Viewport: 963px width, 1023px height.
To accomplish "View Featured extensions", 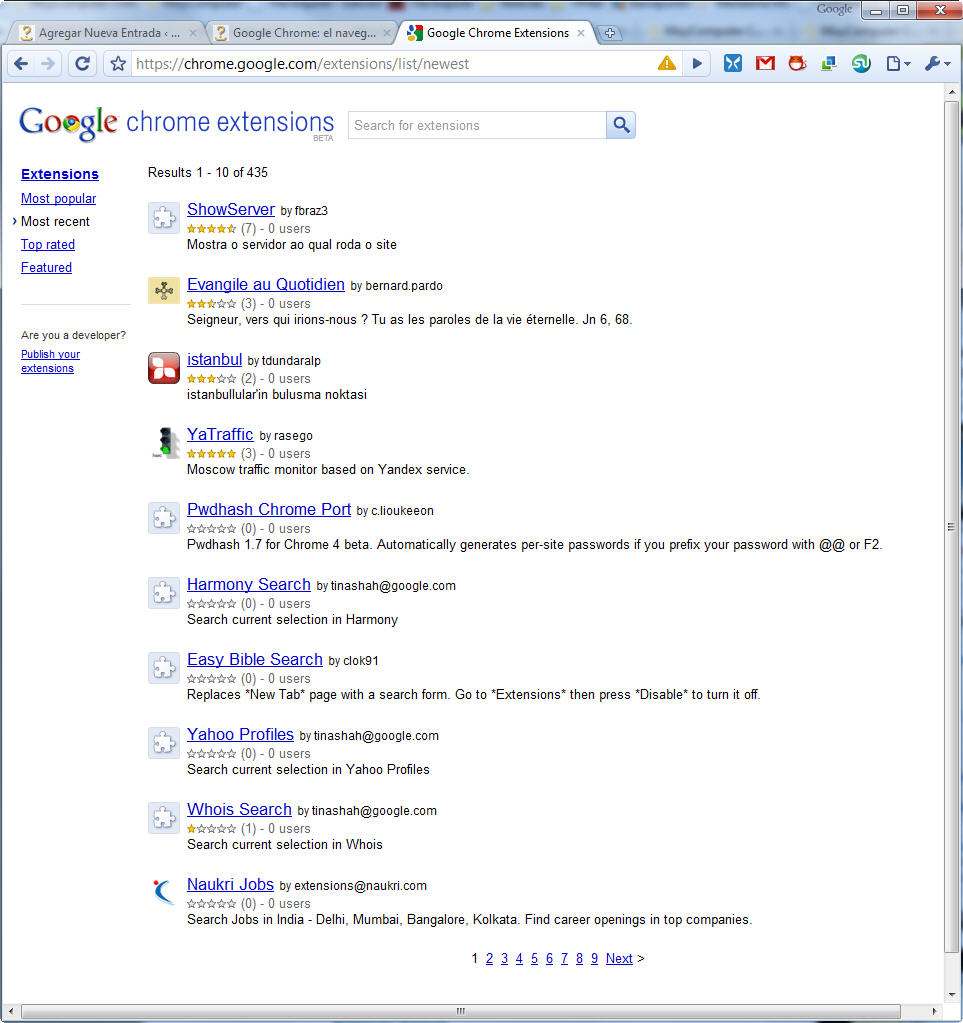I will coord(46,267).
